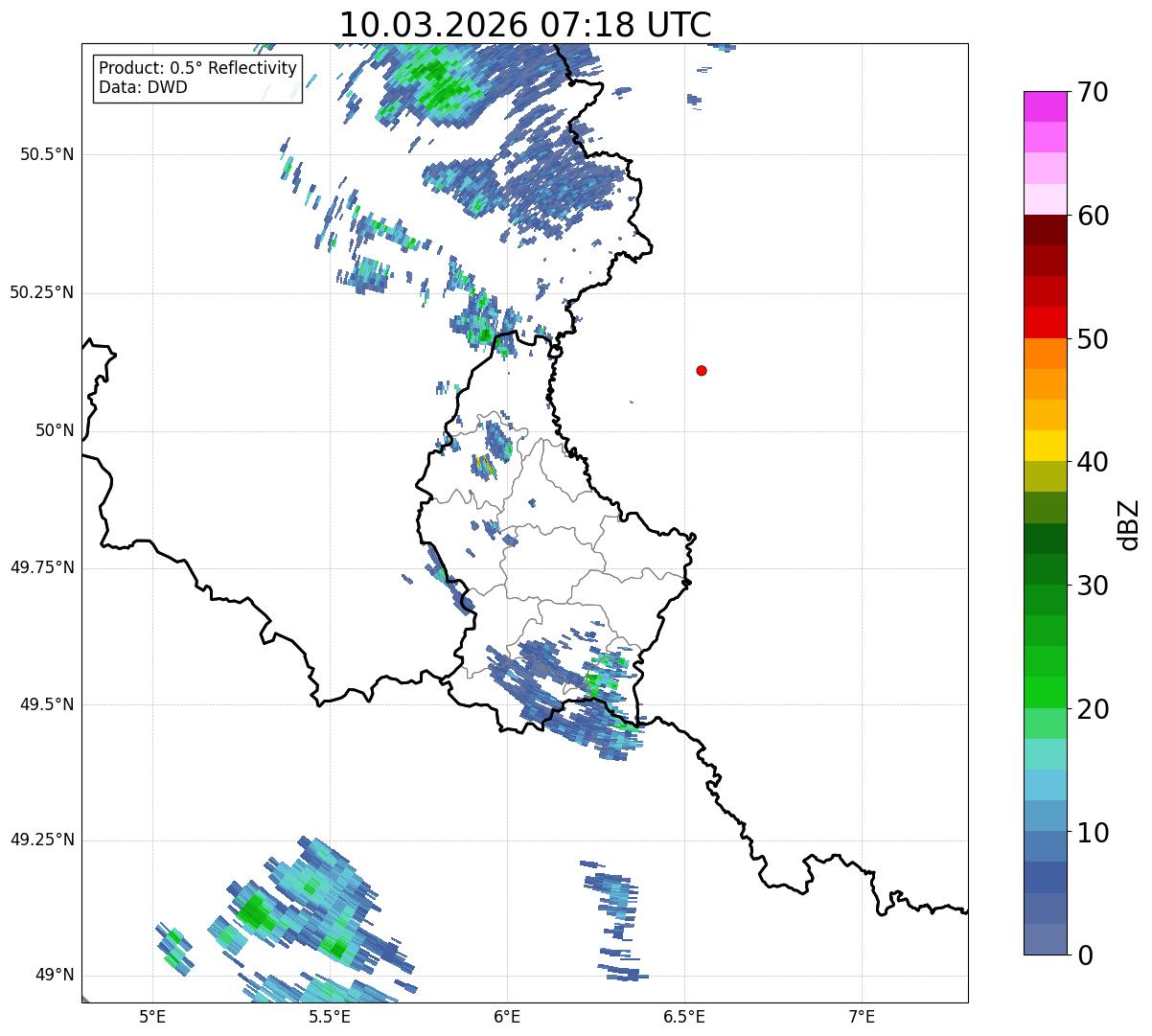Screen dimensions: 1152x1036
Task: Click the dark maroon colorbar swatch below 60
Action: click(1045, 230)
